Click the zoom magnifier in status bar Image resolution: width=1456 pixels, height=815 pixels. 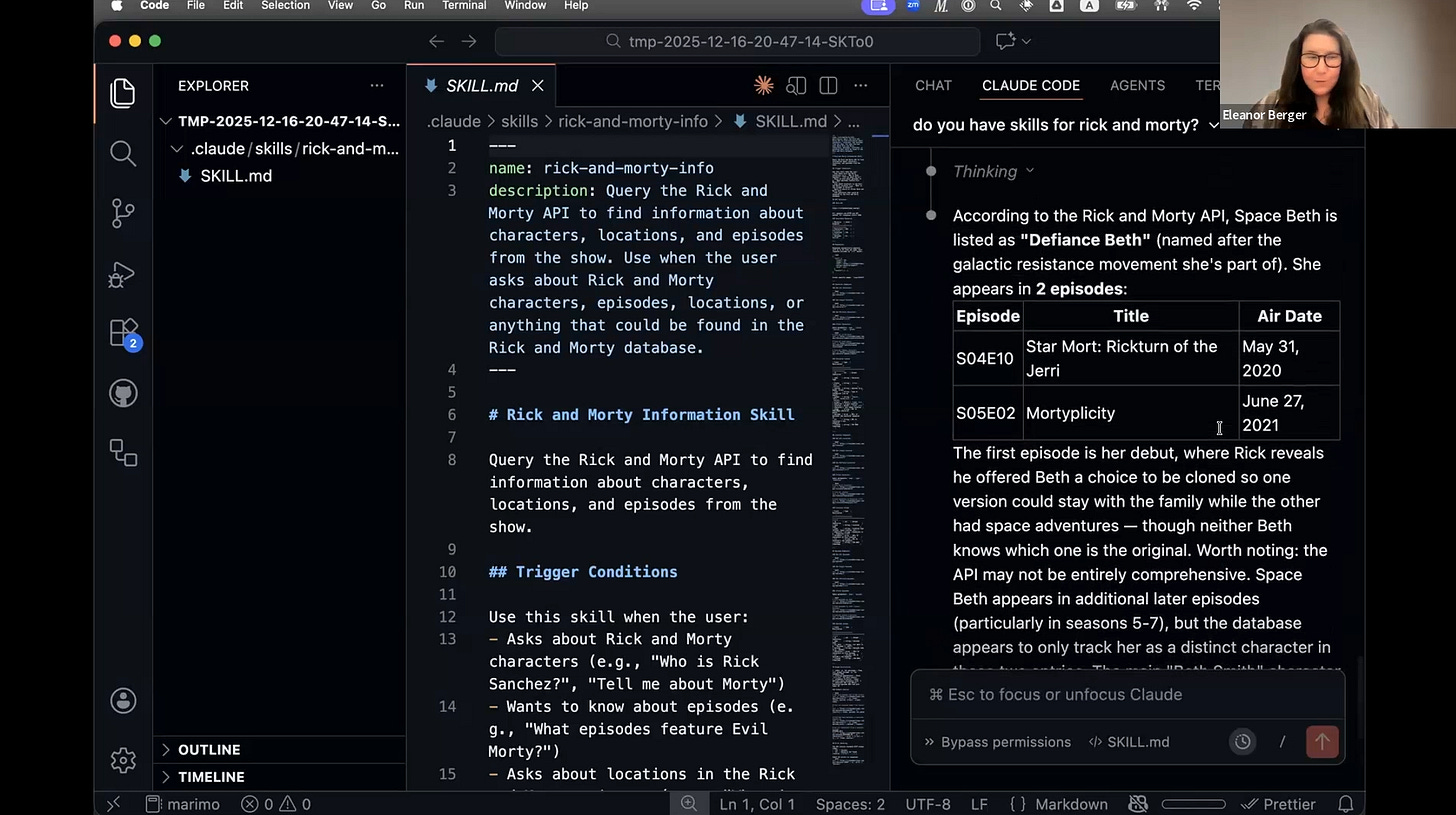tap(689, 804)
